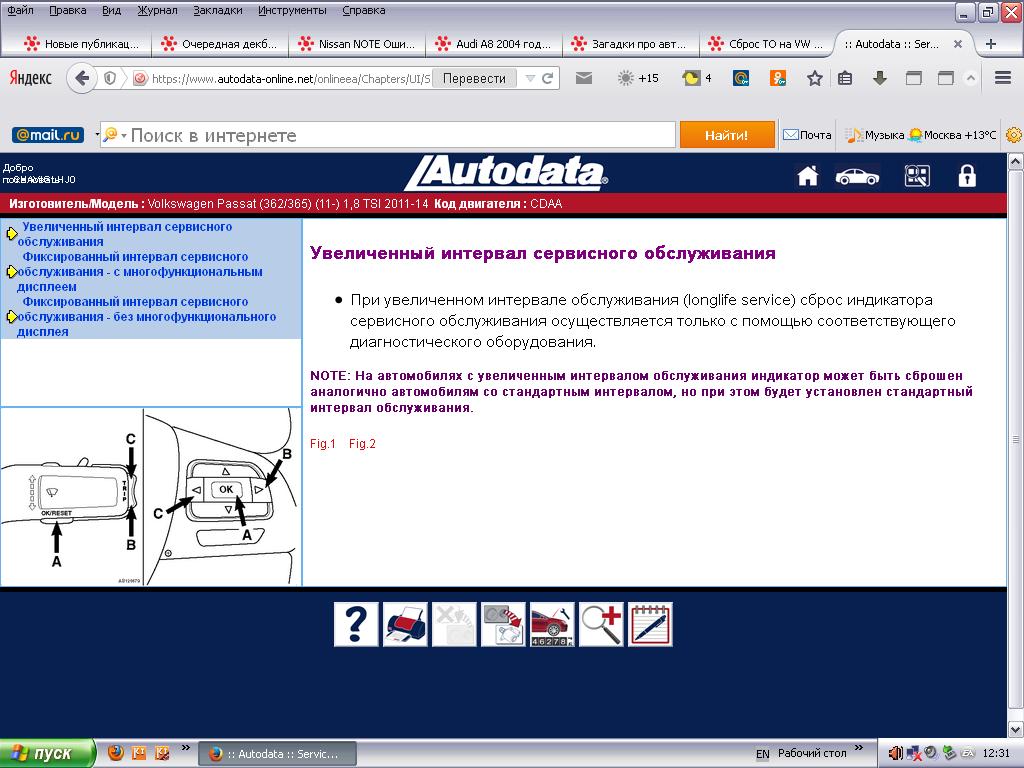Reload the page with refresh icon
This screenshot has width=1024, height=768.
tap(548, 78)
